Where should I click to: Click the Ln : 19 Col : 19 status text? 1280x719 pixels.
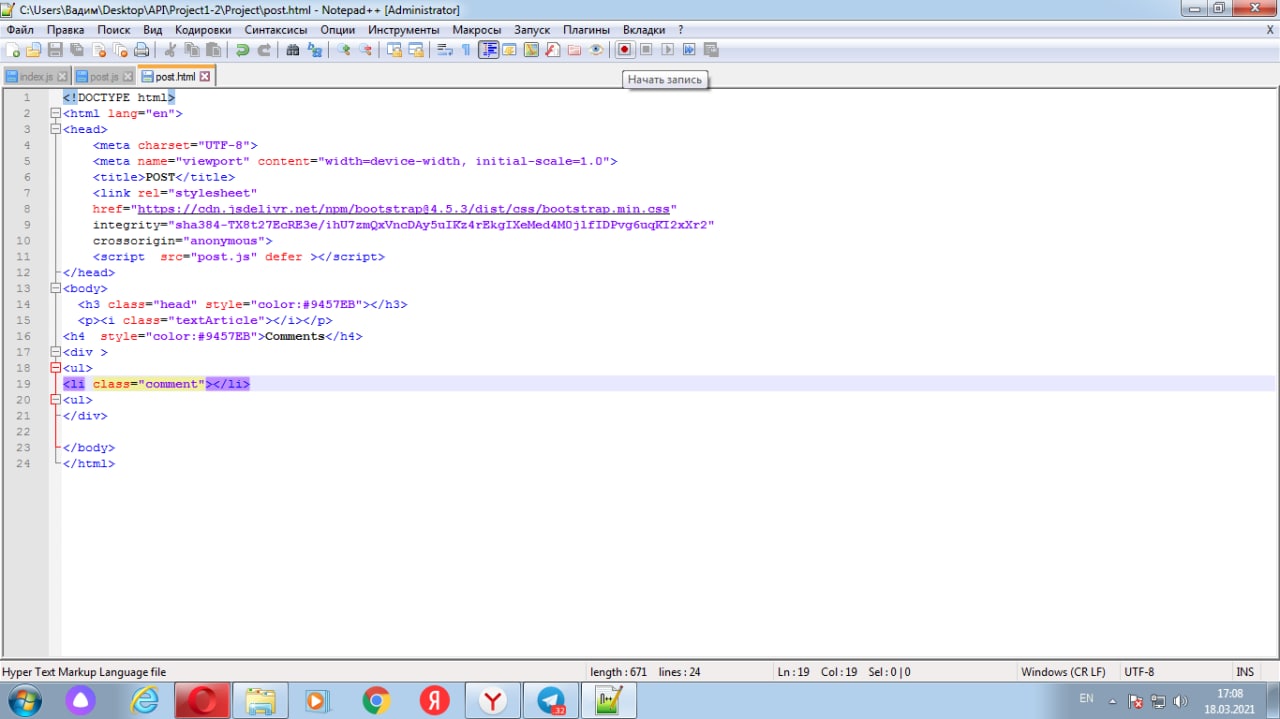[817, 672]
